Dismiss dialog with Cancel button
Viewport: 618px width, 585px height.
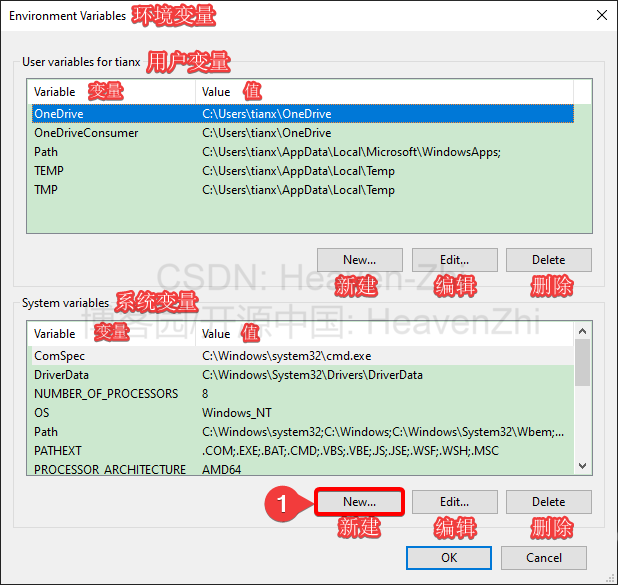pos(544,558)
